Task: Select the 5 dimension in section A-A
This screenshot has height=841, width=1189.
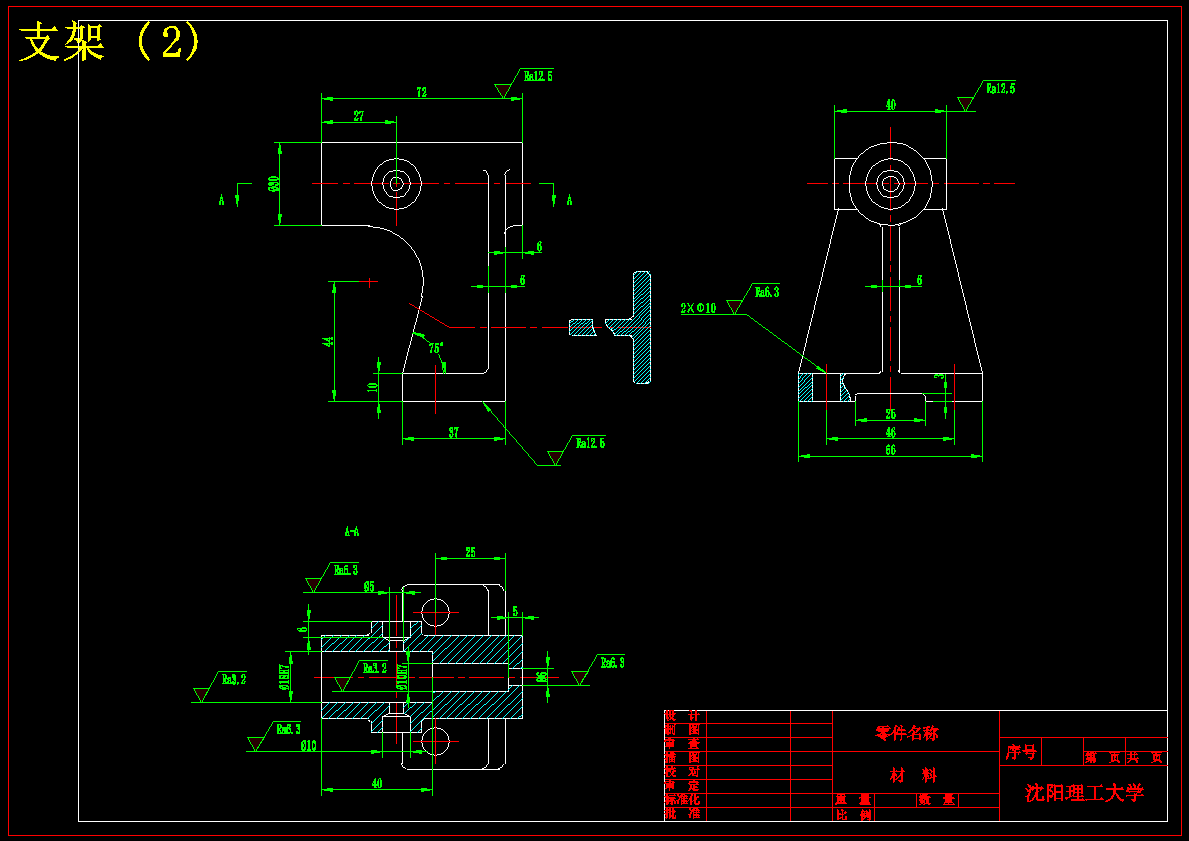Action: 516,611
